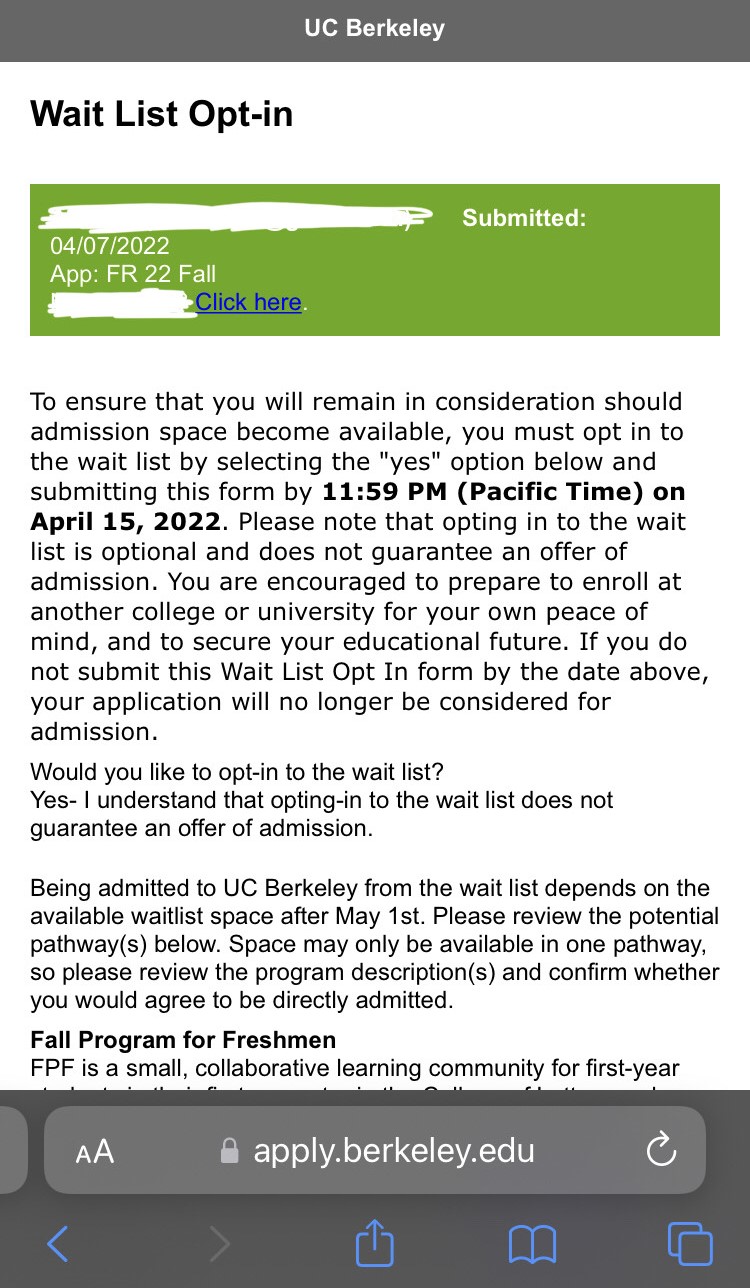Tap the UC Berkeley header title
Viewport: 750px width, 1288px height.
(x=375, y=28)
